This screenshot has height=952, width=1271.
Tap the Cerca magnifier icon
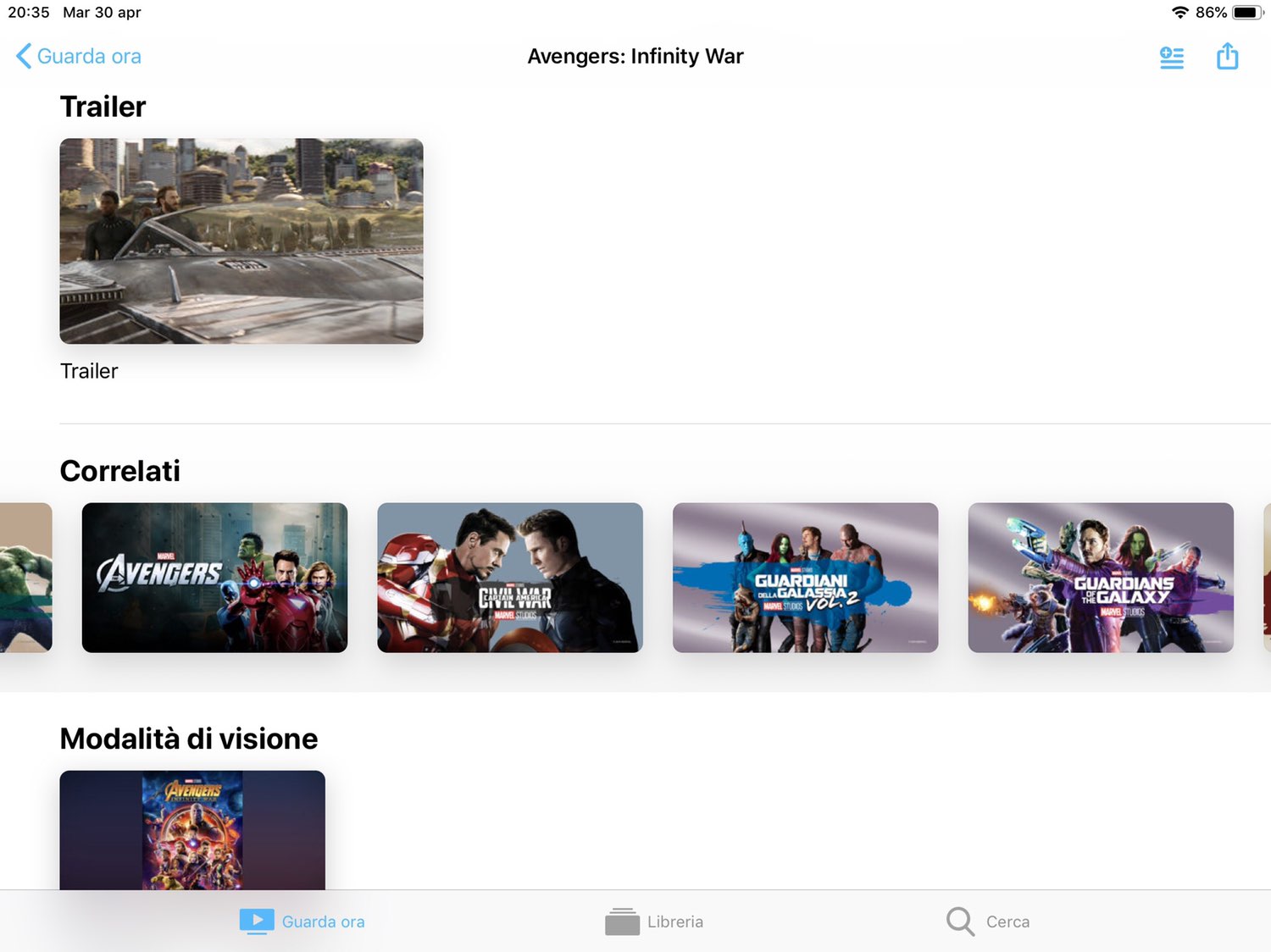960,922
